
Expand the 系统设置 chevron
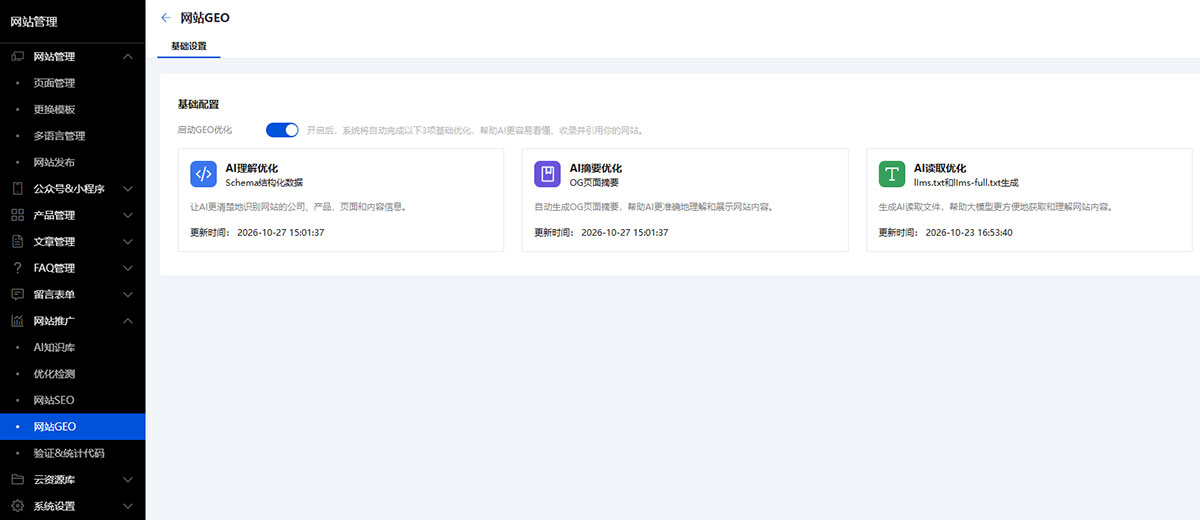point(127,506)
